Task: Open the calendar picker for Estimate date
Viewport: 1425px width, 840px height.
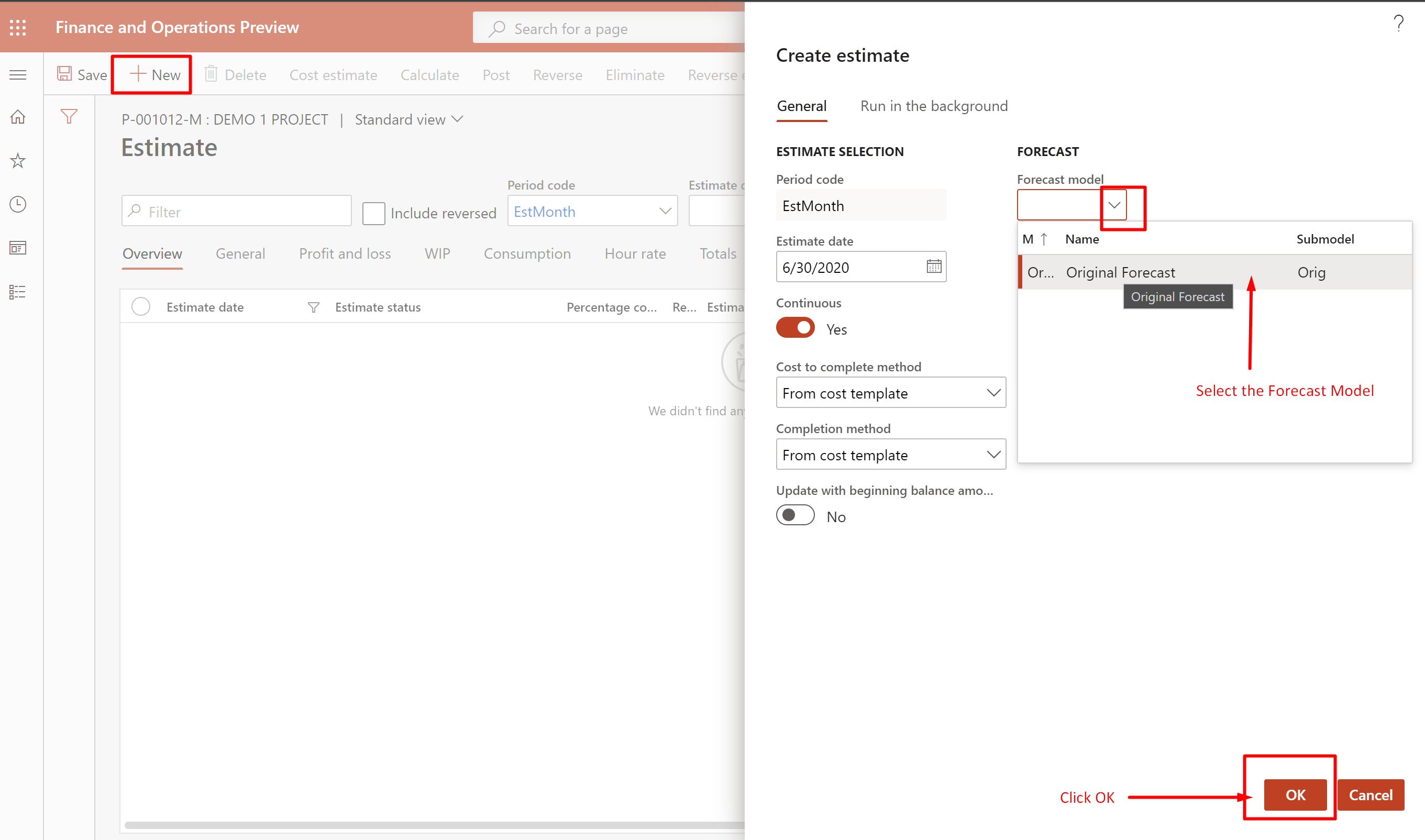Action: point(934,266)
